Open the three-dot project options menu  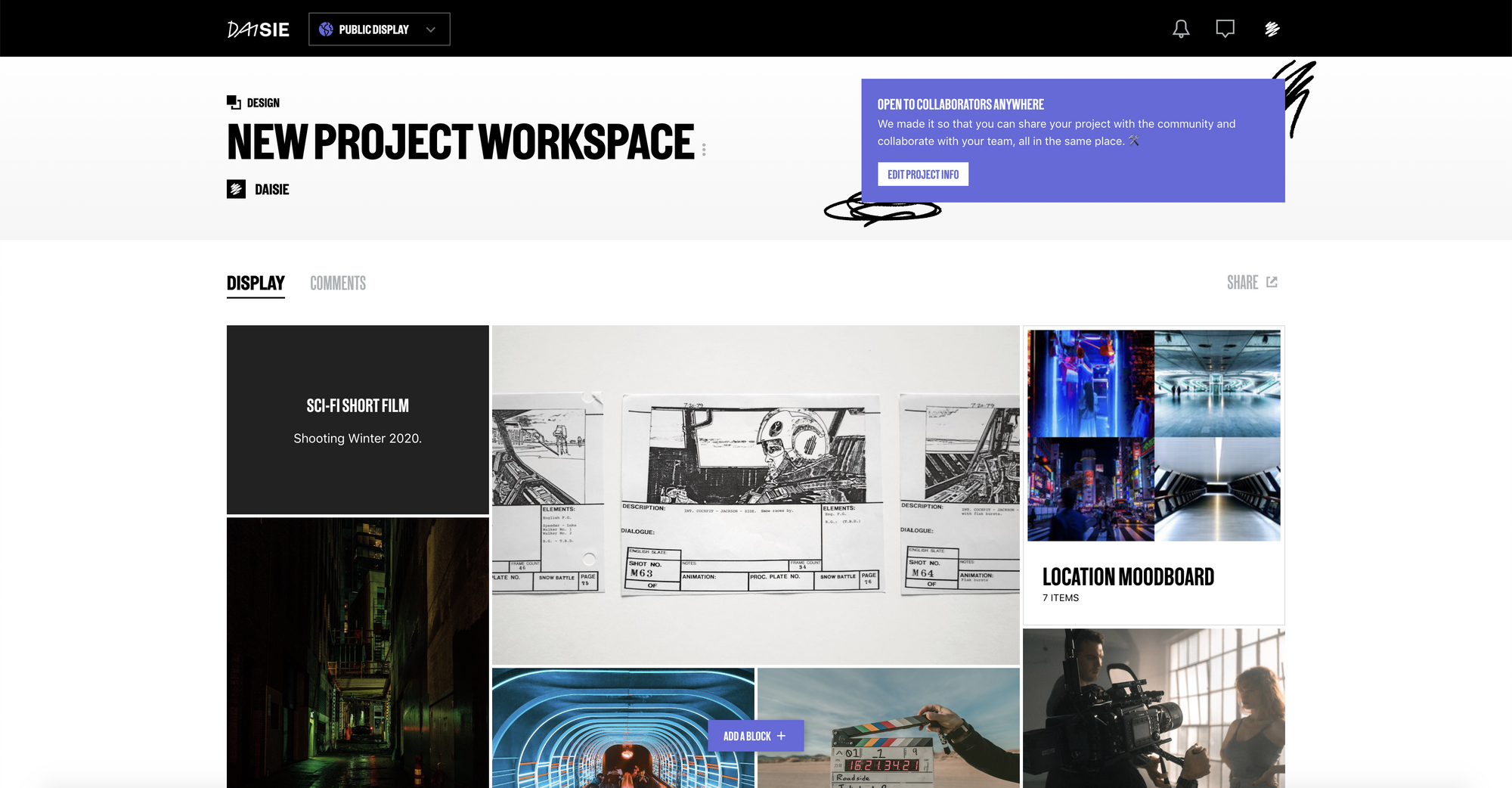[704, 150]
